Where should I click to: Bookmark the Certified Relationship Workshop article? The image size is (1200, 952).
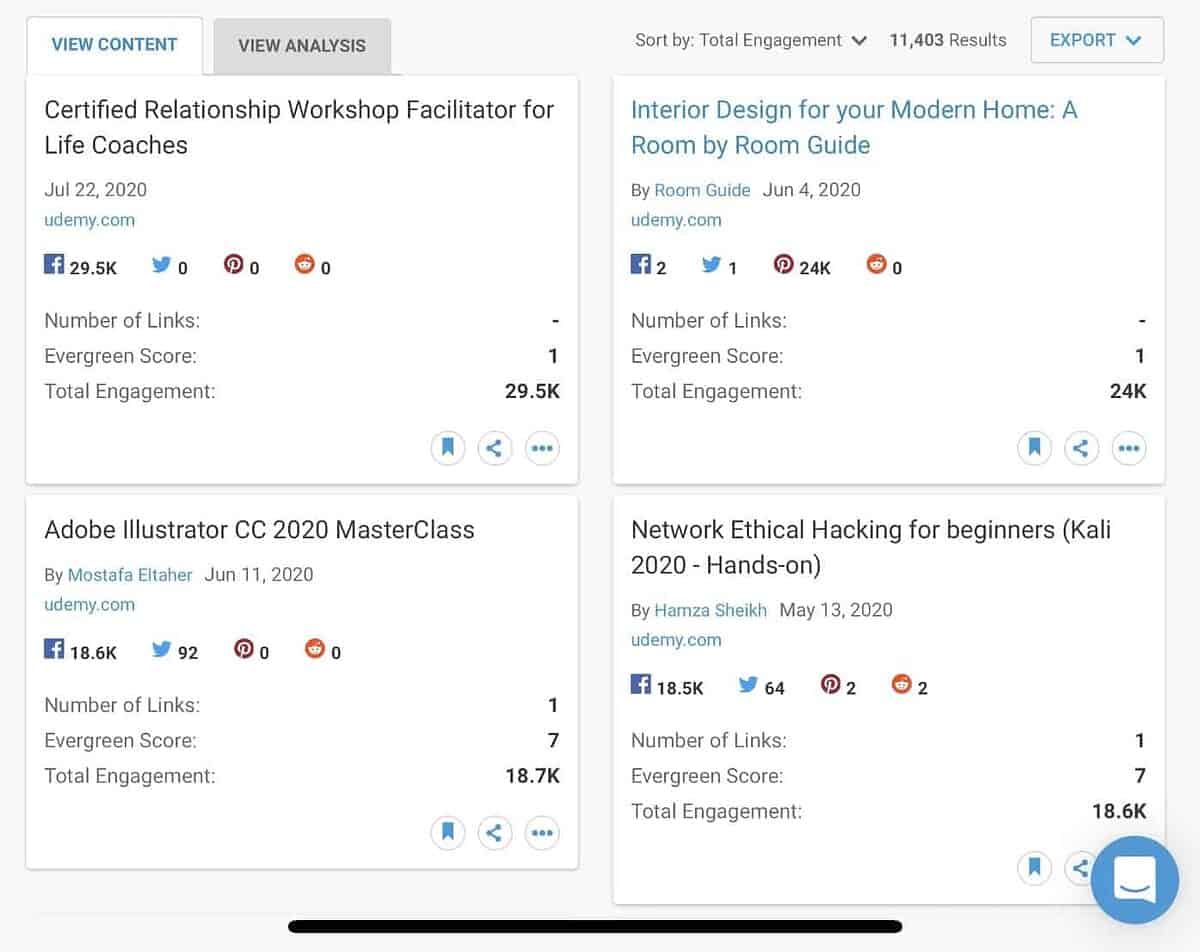pyautogui.click(x=447, y=448)
